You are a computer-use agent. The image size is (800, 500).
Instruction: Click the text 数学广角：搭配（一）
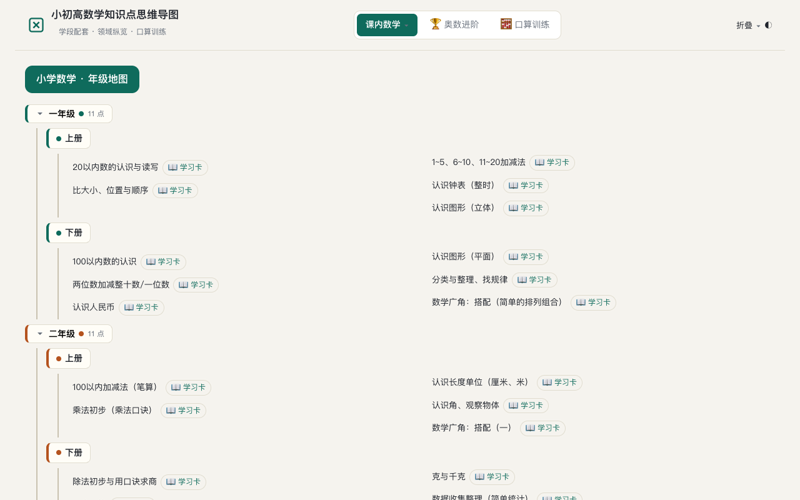tap(473, 428)
